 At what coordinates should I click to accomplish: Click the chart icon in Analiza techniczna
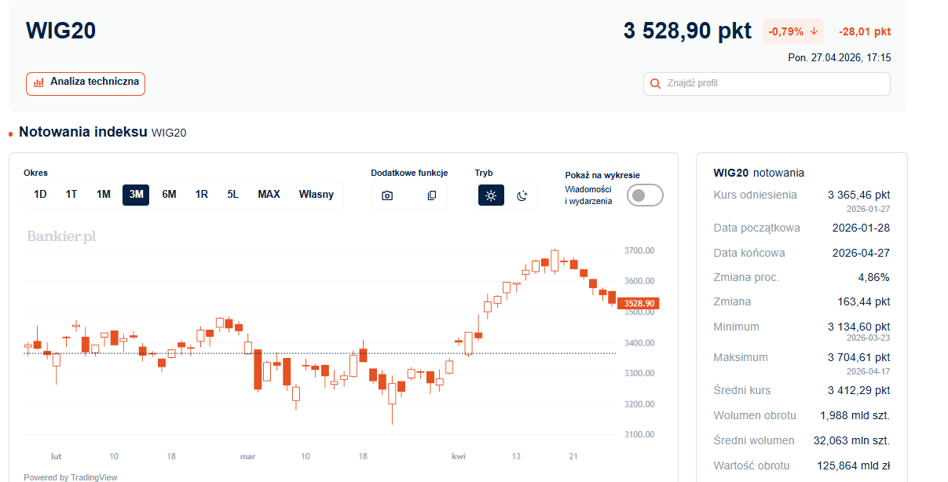(39, 82)
